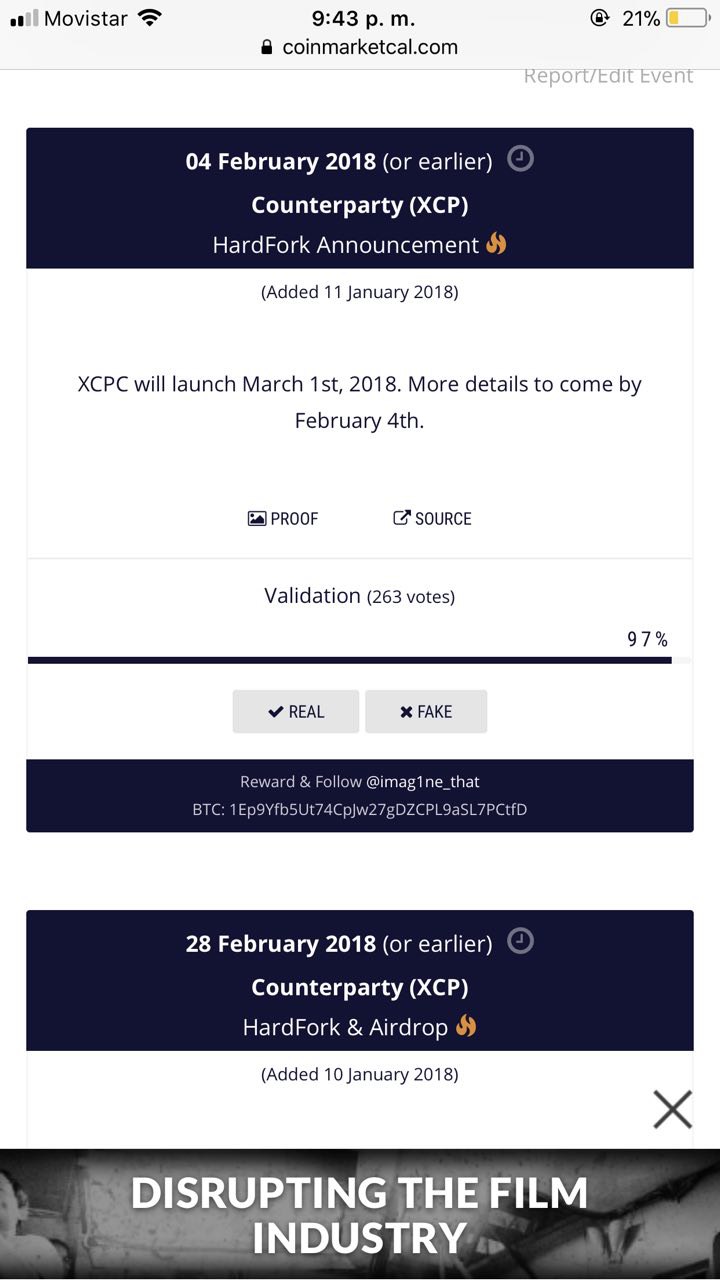The height and width of the screenshot is (1280, 720).
Task: Open the SOURCE external link
Action: point(432,518)
